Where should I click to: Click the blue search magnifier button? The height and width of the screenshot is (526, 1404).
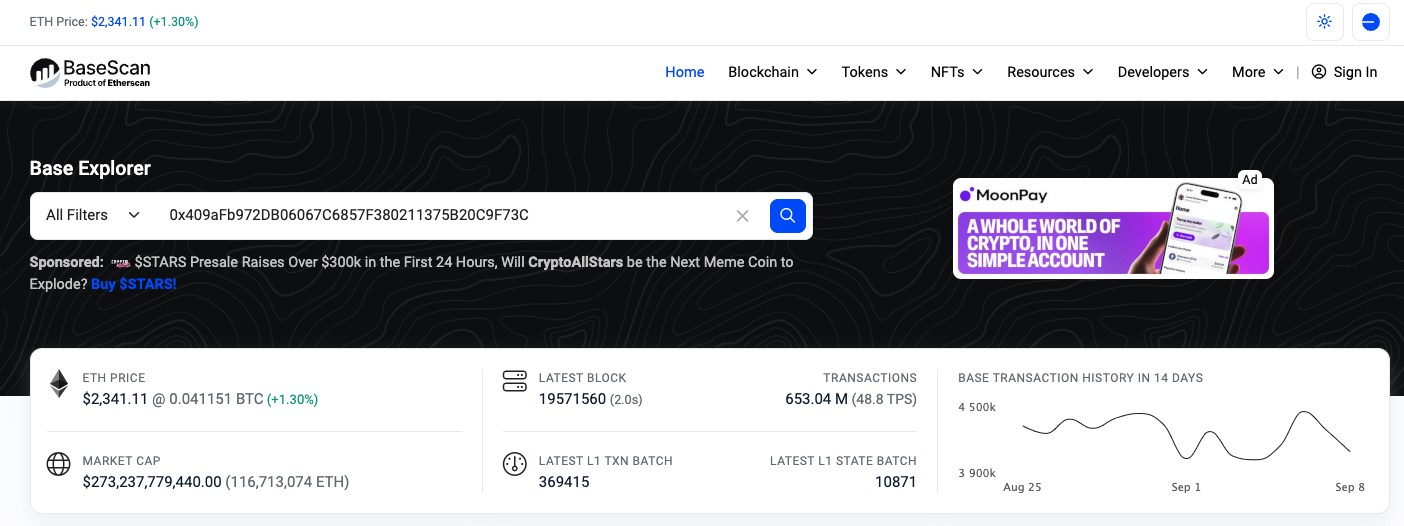click(787, 215)
